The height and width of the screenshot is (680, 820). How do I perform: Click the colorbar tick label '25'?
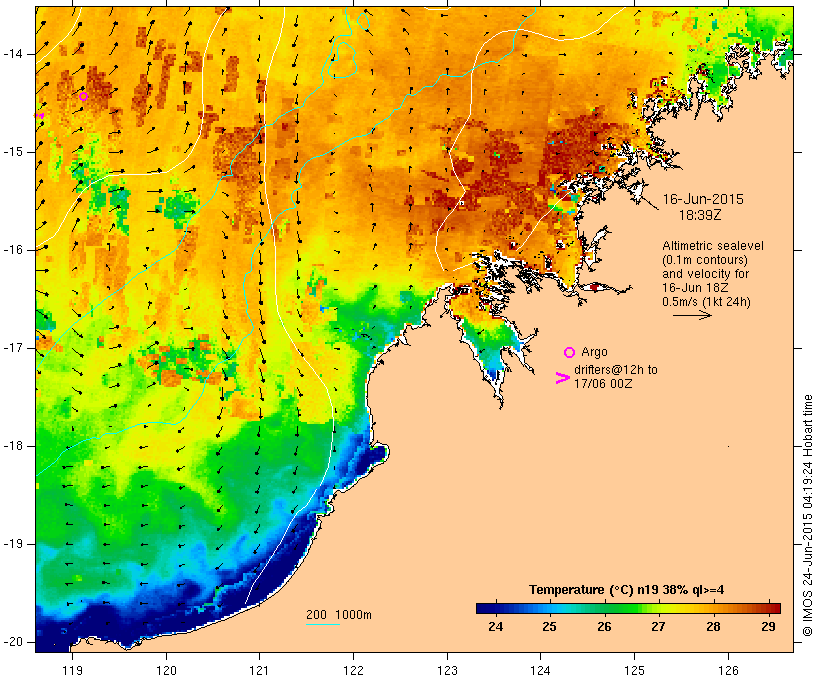point(550,627)
